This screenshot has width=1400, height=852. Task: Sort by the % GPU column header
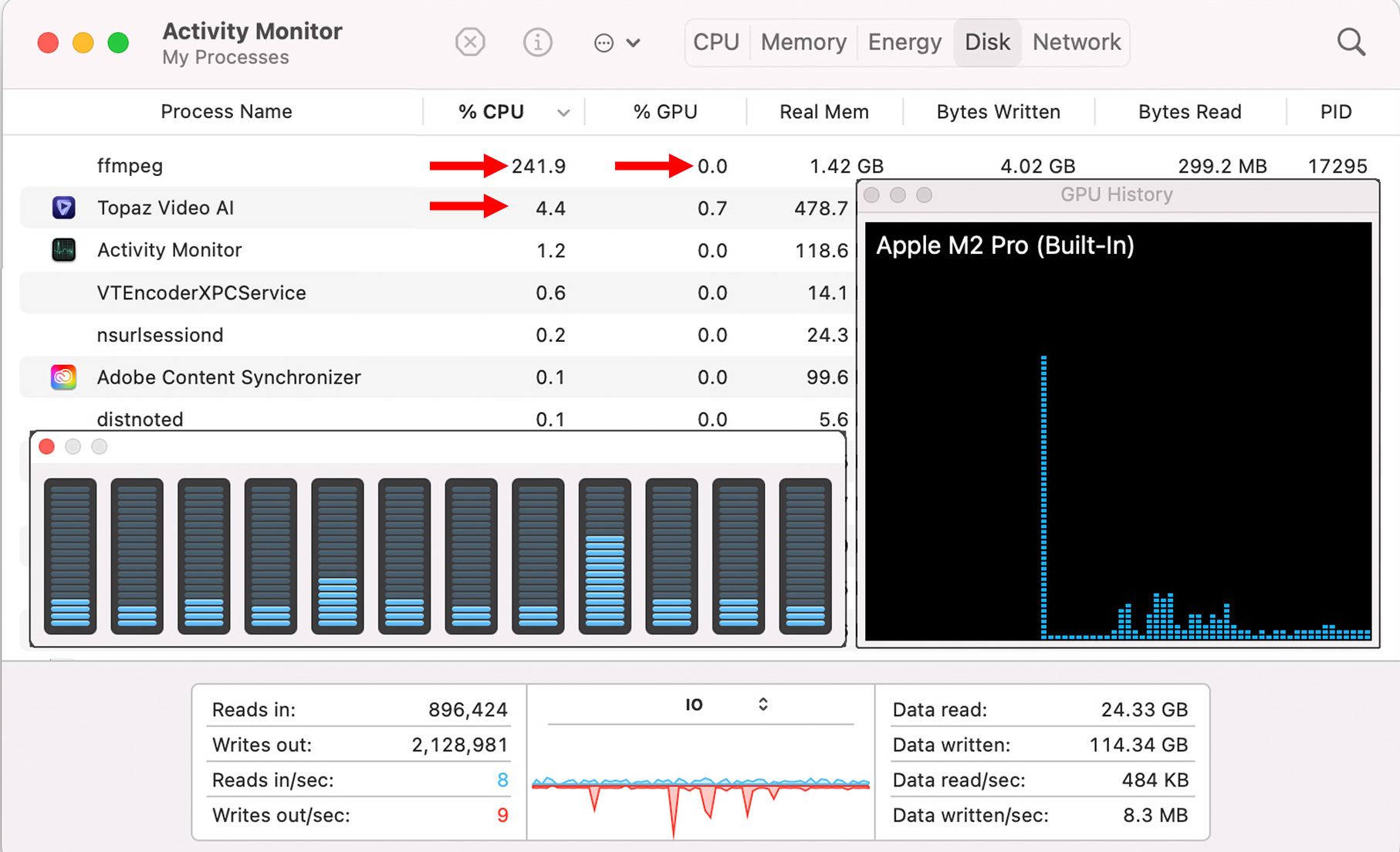point(664,112)
